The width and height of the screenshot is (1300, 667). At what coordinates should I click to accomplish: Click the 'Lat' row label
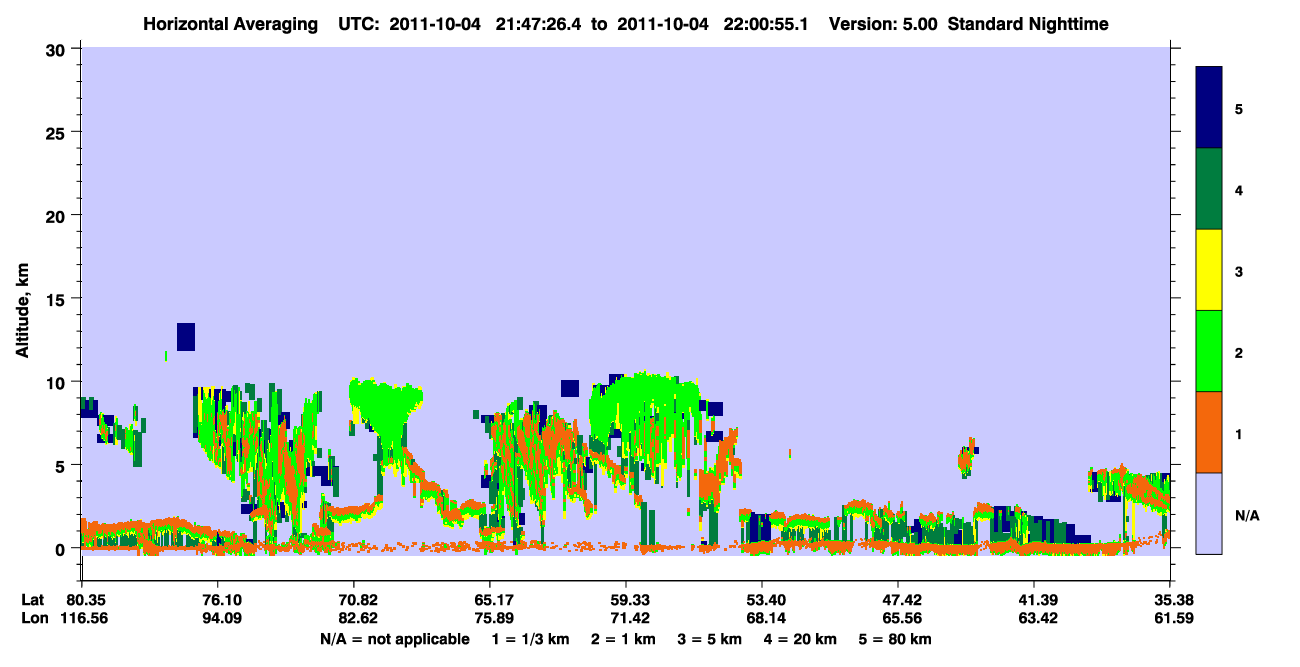coord(33,600)
